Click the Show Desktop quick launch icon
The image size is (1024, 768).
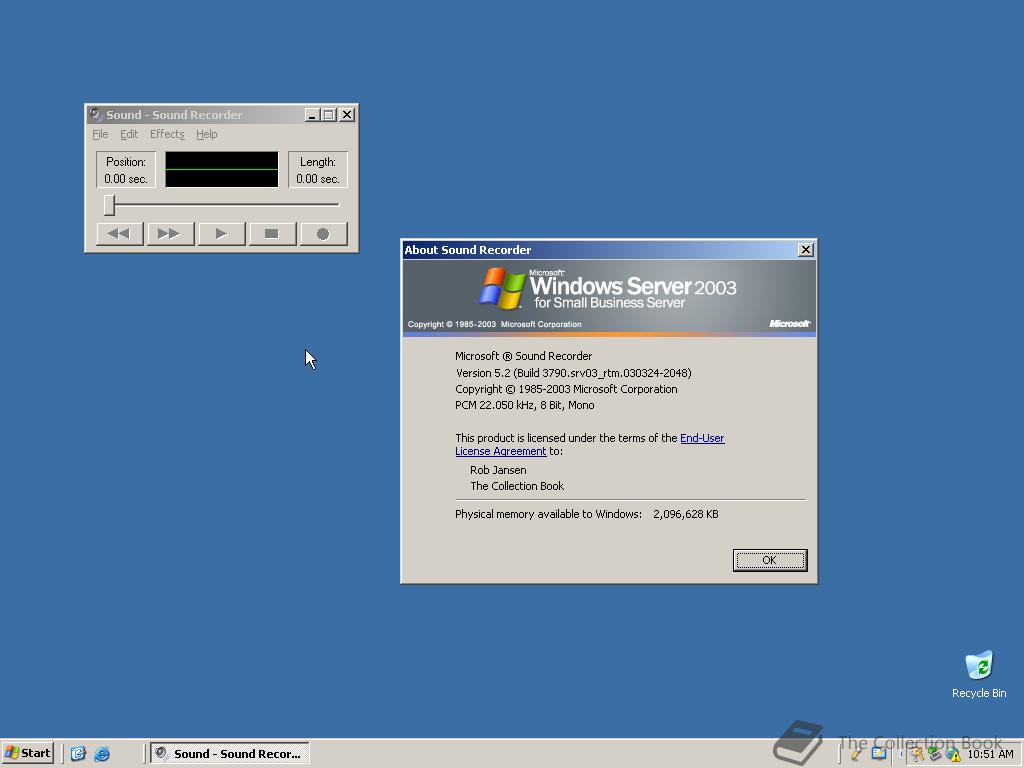78,754
